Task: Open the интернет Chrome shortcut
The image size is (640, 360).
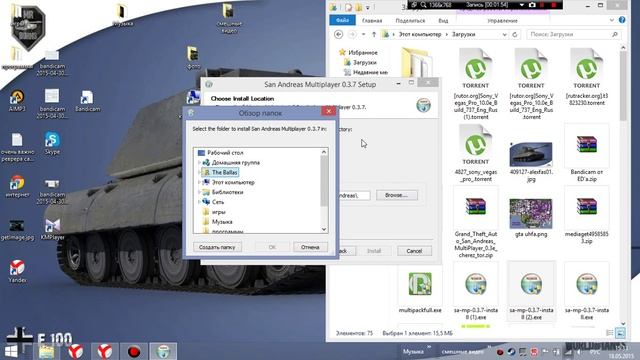Action: [17, 186]
